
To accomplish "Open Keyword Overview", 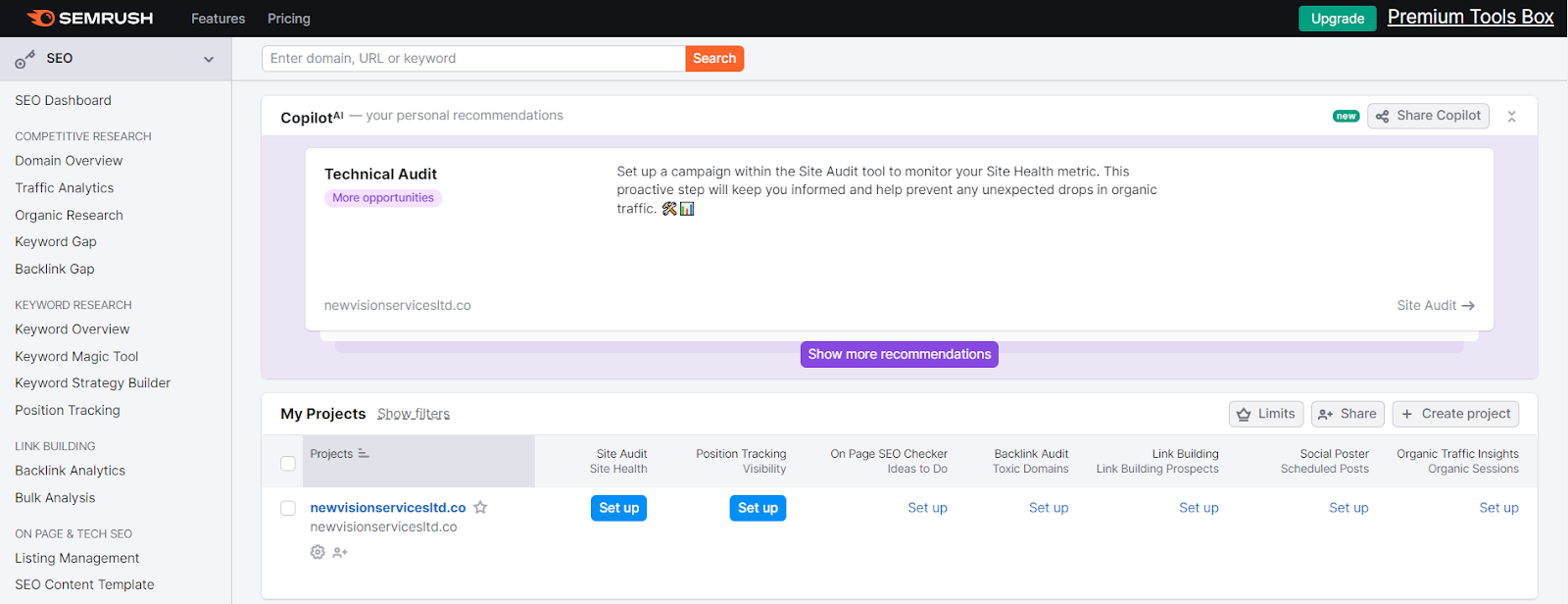I will [72, 329].
